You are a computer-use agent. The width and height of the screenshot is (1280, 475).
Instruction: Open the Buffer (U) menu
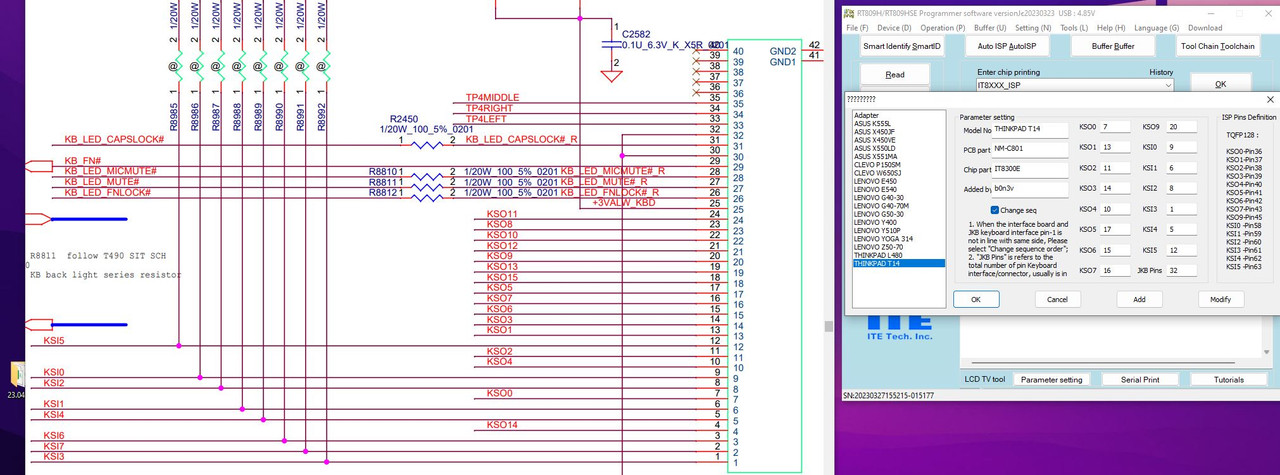click(x=990, y=28)
